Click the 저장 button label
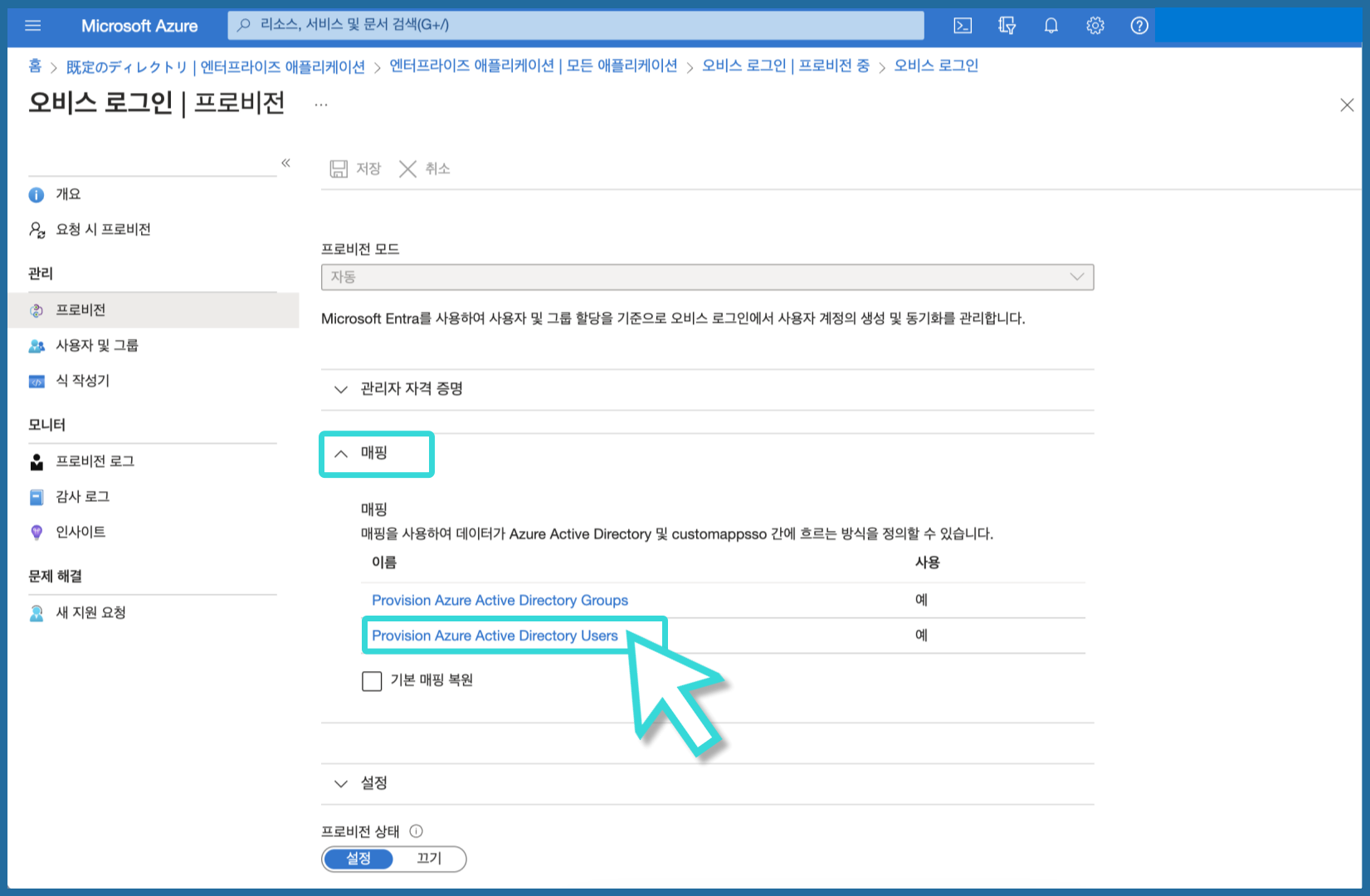 coord(368,169)
